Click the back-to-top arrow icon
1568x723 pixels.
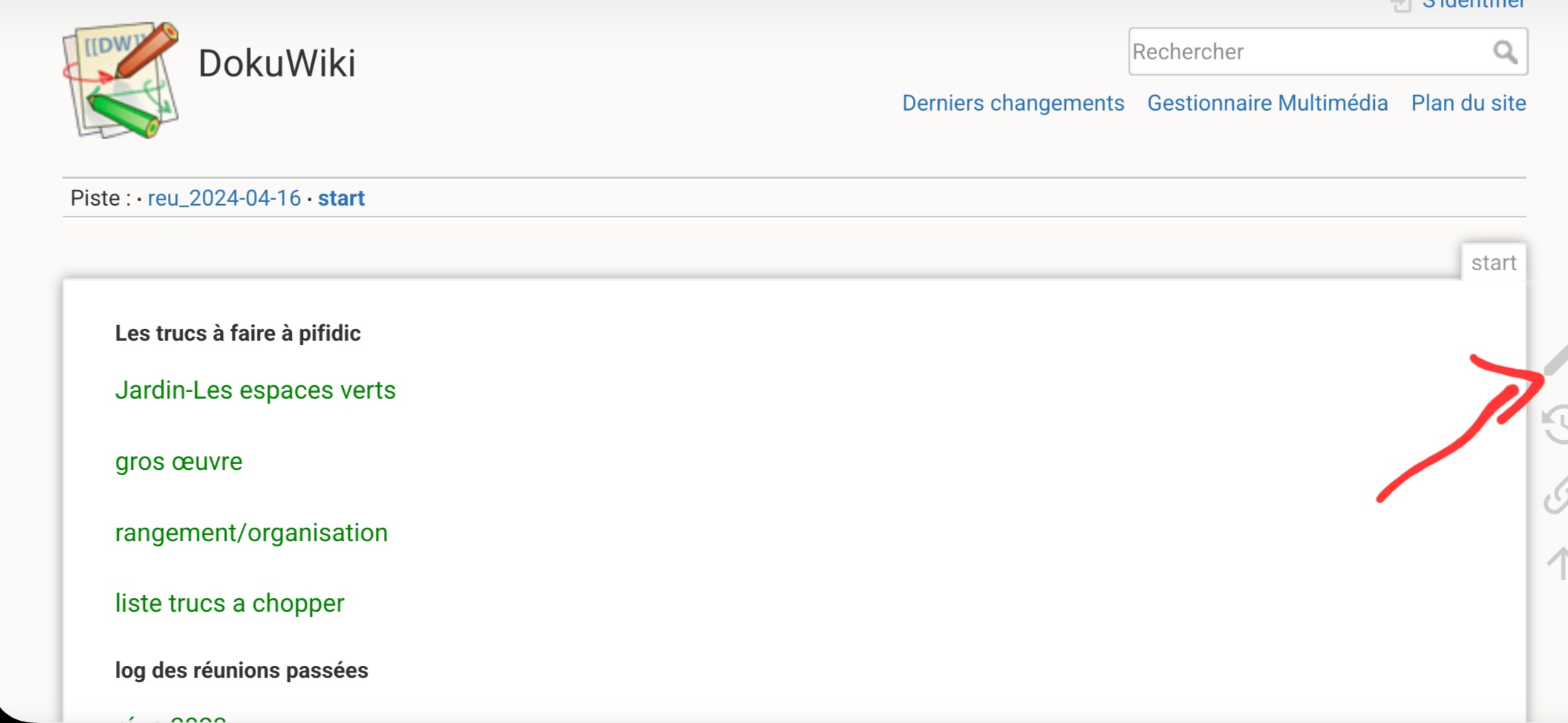click(x=1558, y=563)
